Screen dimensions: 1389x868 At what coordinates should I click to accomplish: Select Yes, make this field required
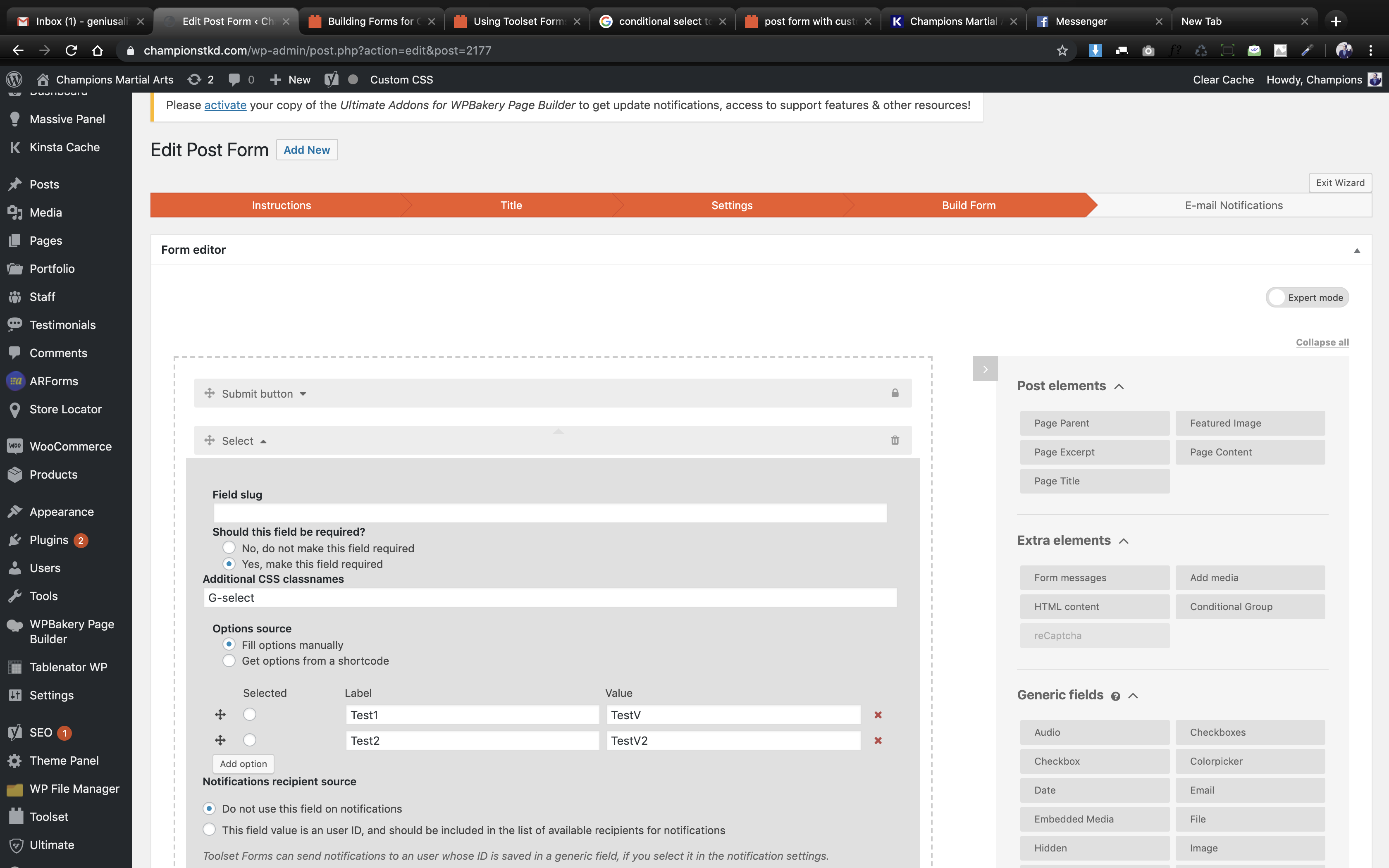[x=229, y=563]
